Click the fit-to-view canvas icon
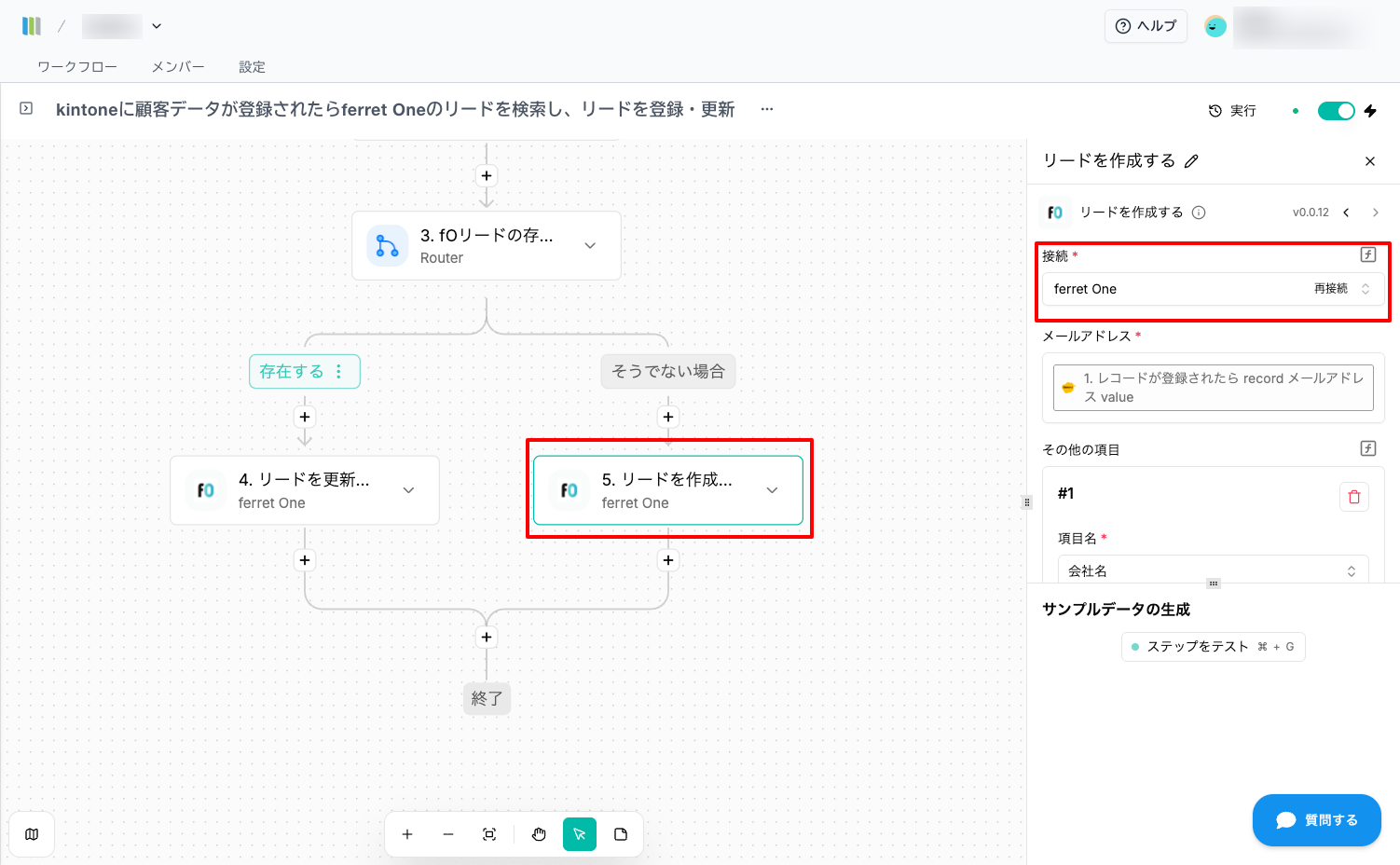 point(489,834)
